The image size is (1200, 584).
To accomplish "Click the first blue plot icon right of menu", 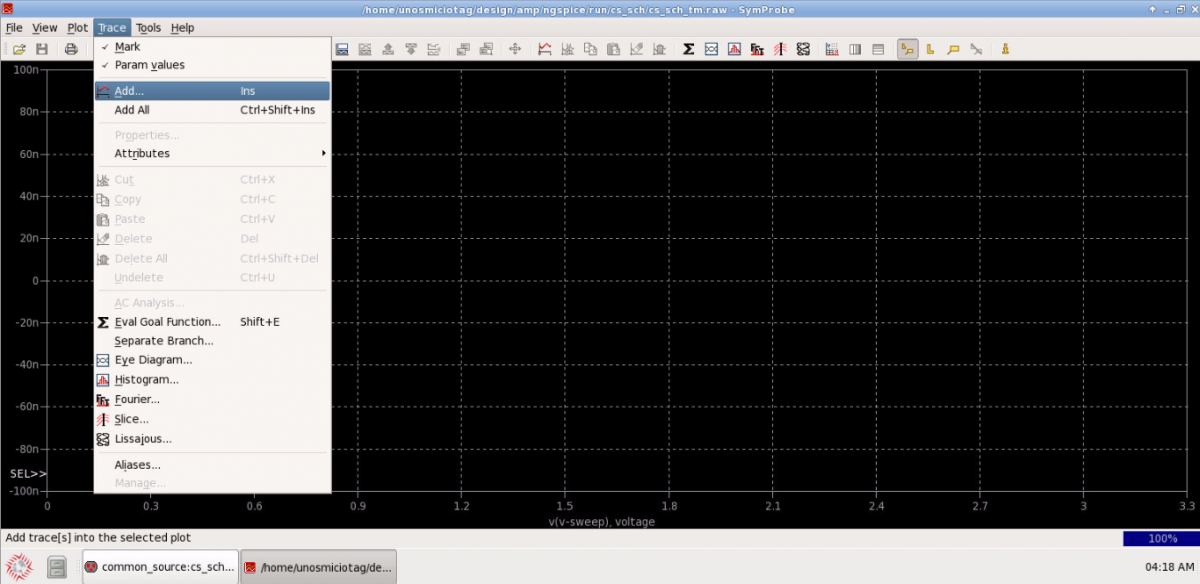I will pyautogui.click(x=342, y=49).
